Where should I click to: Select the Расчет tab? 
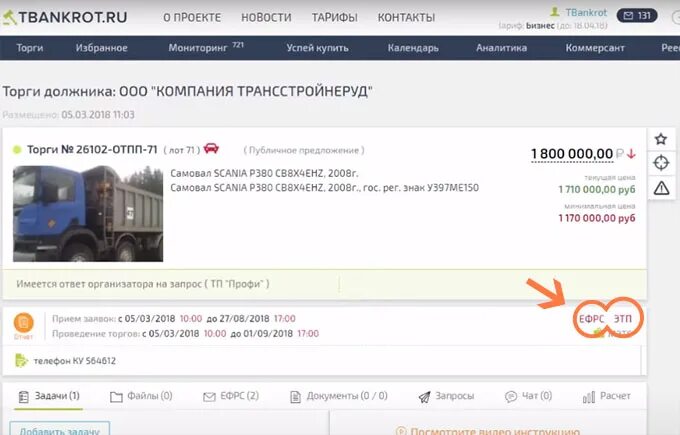pyautogui.click(x=607, y=396)
